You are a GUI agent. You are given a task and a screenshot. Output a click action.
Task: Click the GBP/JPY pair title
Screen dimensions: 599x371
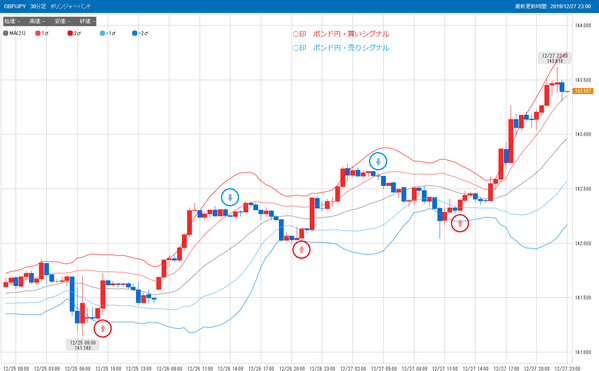15,6
